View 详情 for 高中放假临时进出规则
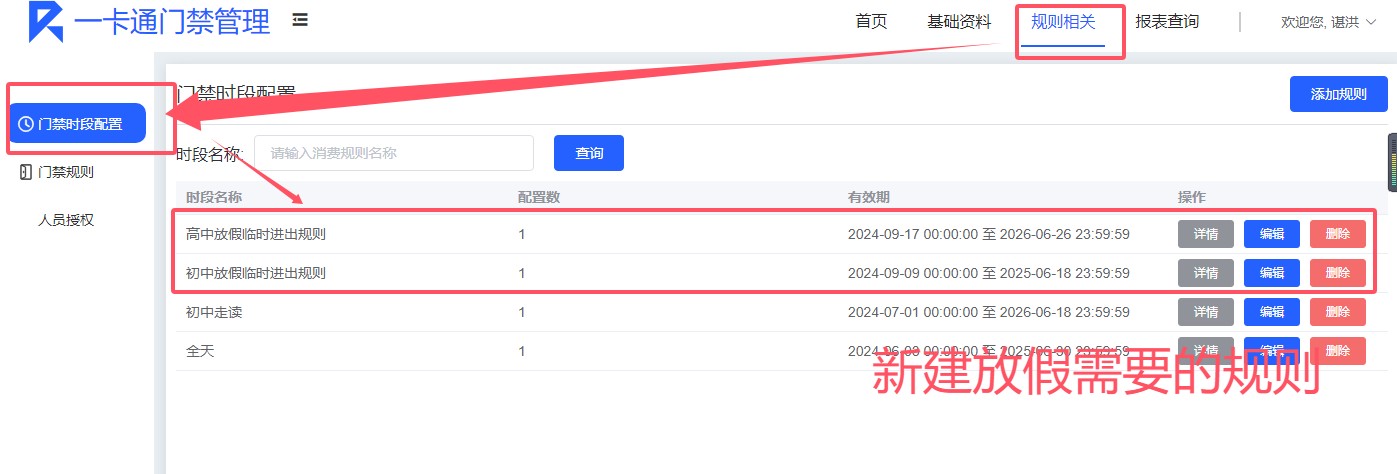Screen dimensions: 1397x474 click(1205, 234)
